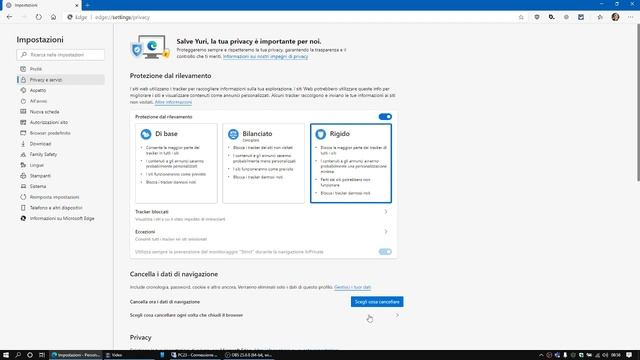
Task: Open Cortana from the taskbar
Action: tap(30, 355)
